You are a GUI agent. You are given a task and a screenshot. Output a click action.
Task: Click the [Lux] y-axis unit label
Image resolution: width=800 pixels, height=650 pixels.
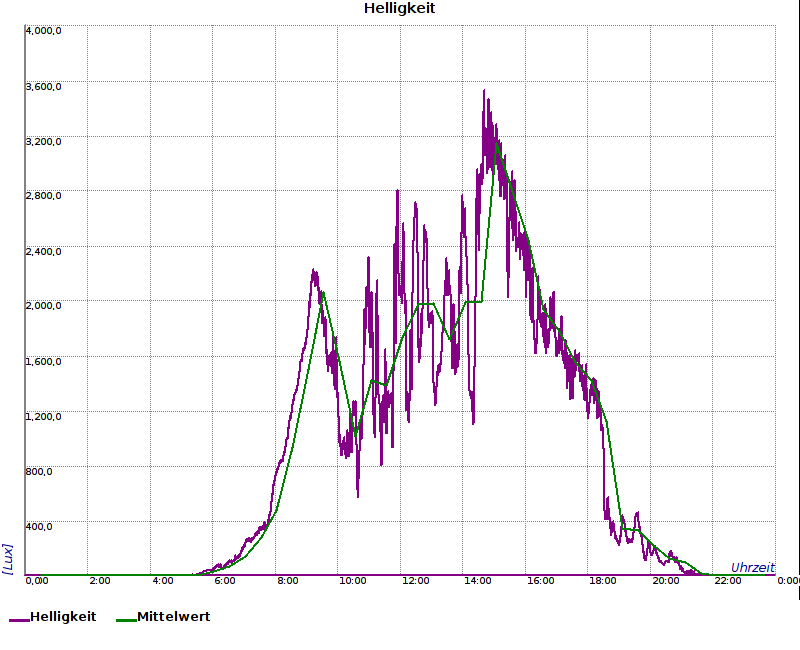tap(7, 558)
